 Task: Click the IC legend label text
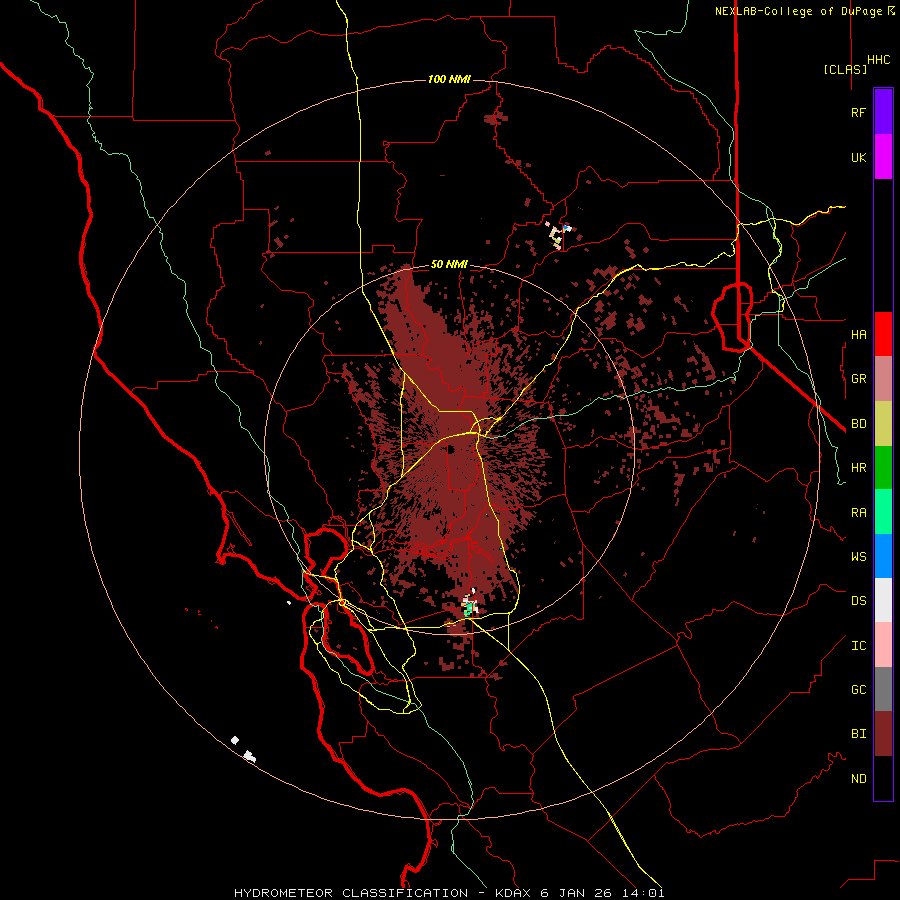(x=858, y=646)
